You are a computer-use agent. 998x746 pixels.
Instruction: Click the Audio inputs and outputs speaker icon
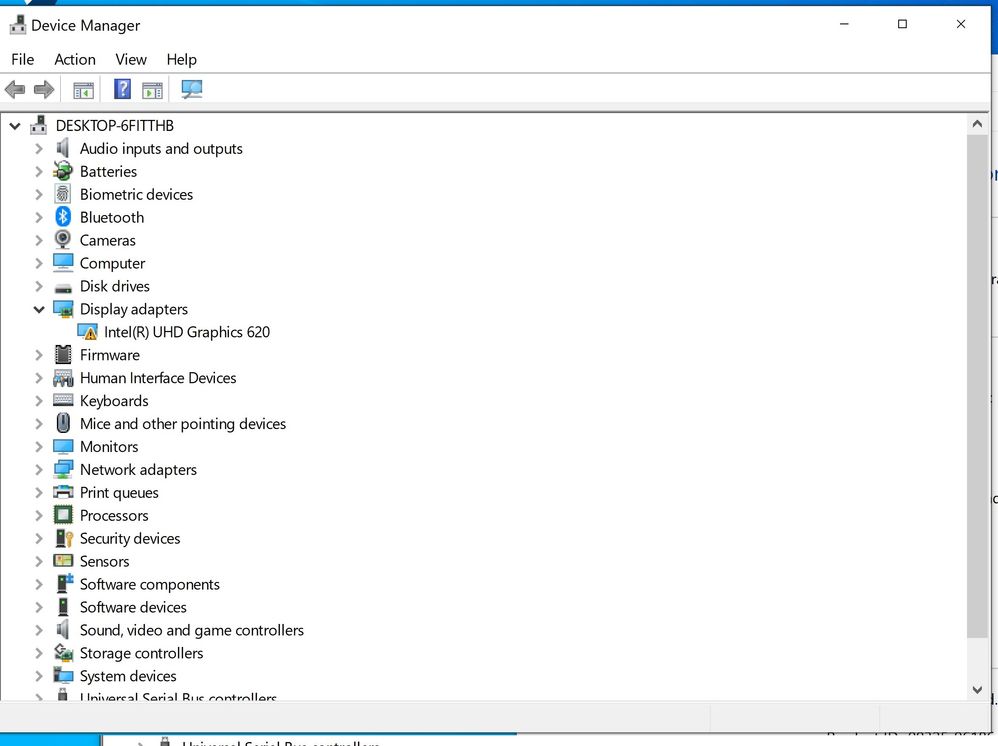62,148
